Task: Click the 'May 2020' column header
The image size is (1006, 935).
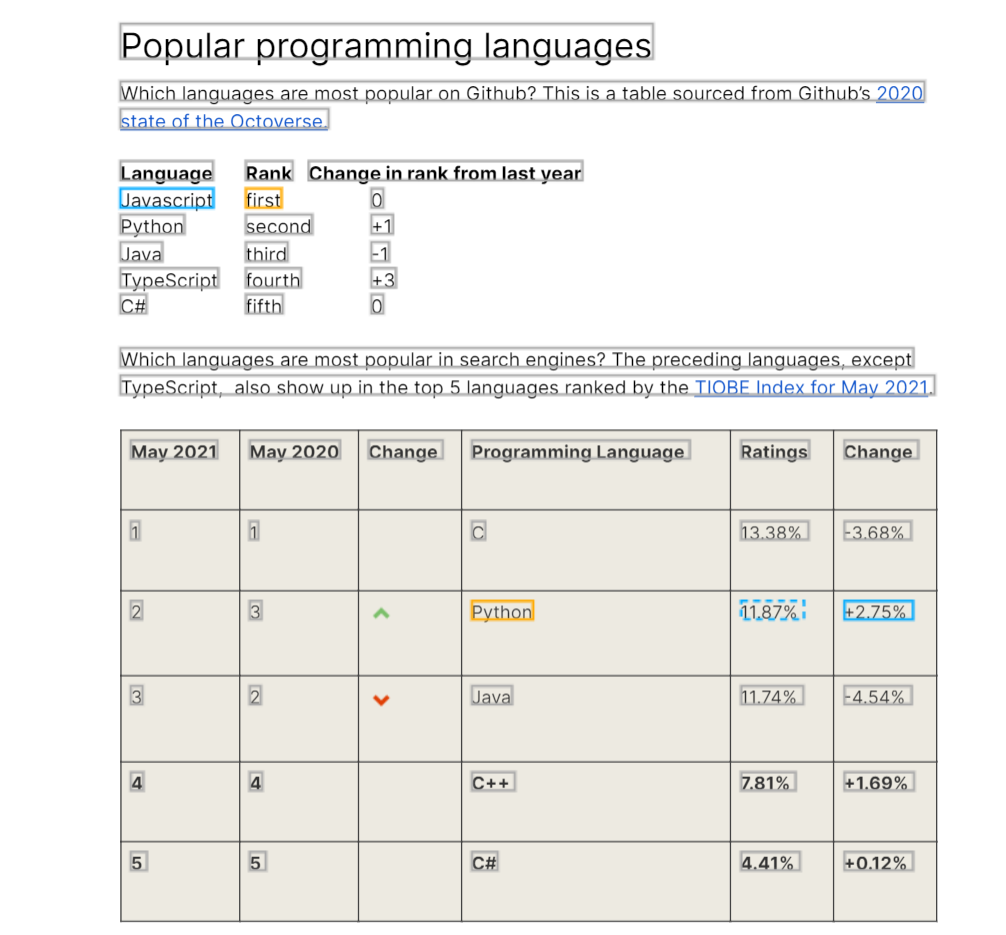Action: (294, 450)
